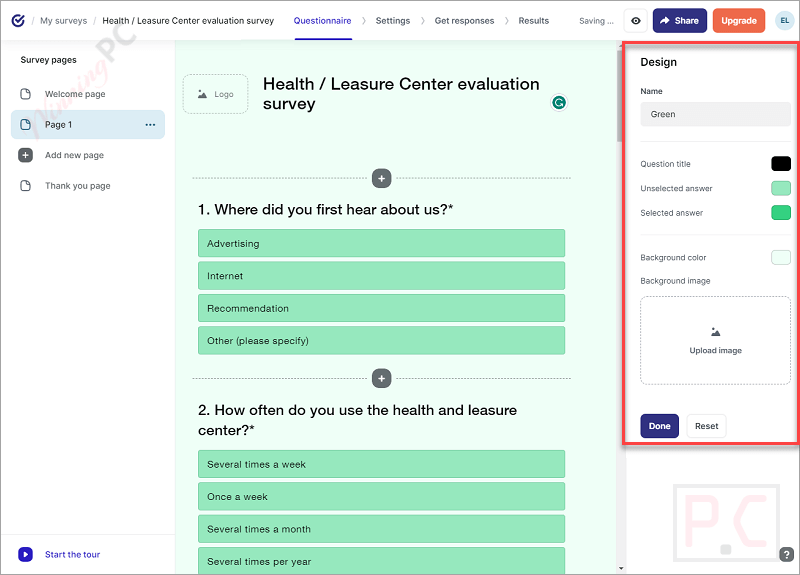
Task: Select Other (please specify) answer option
Action: [382, 341]
